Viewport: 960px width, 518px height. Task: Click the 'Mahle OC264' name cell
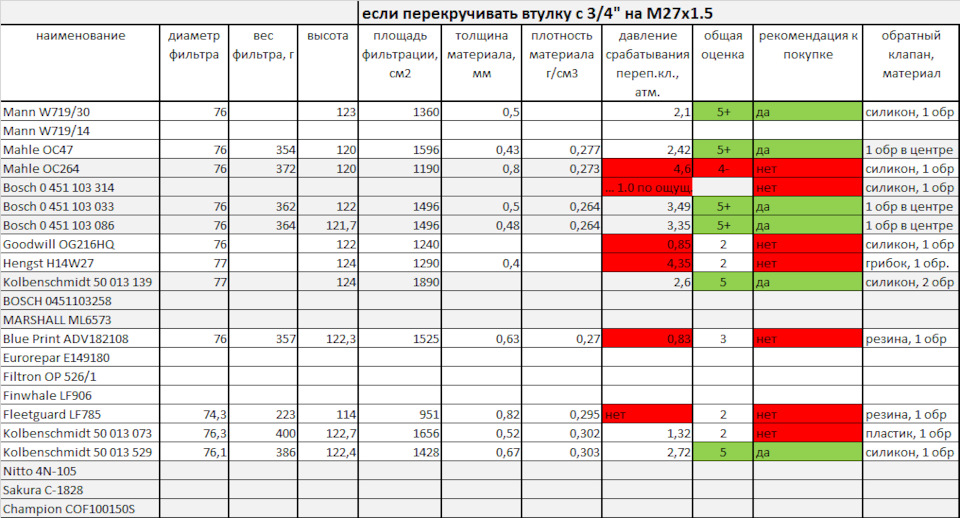coord(80,168)
